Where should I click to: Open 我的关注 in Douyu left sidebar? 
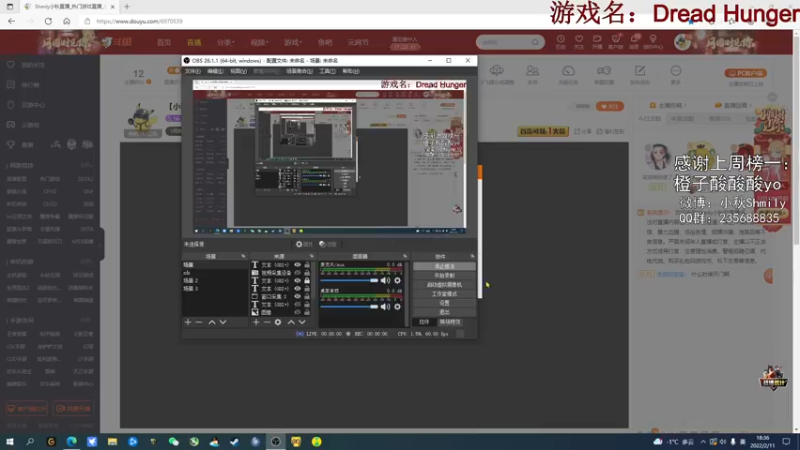click(27, 65)
